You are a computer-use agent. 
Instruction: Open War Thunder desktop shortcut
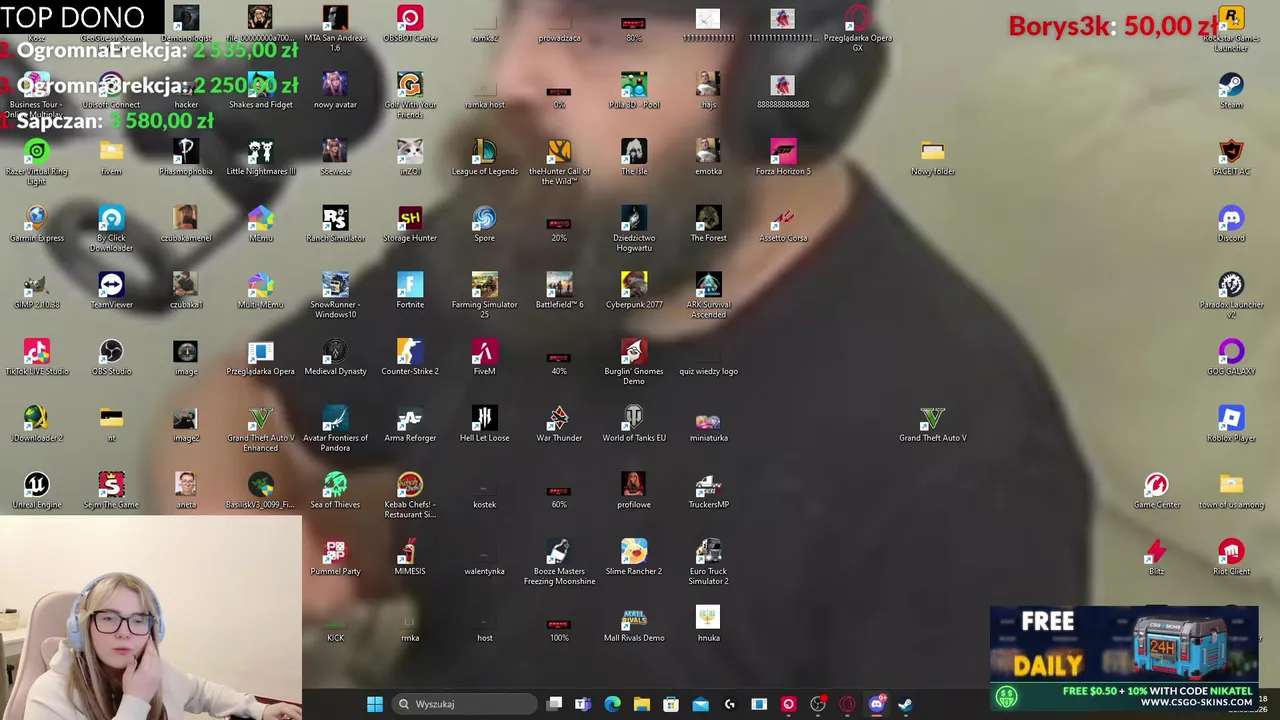[559, 424]
